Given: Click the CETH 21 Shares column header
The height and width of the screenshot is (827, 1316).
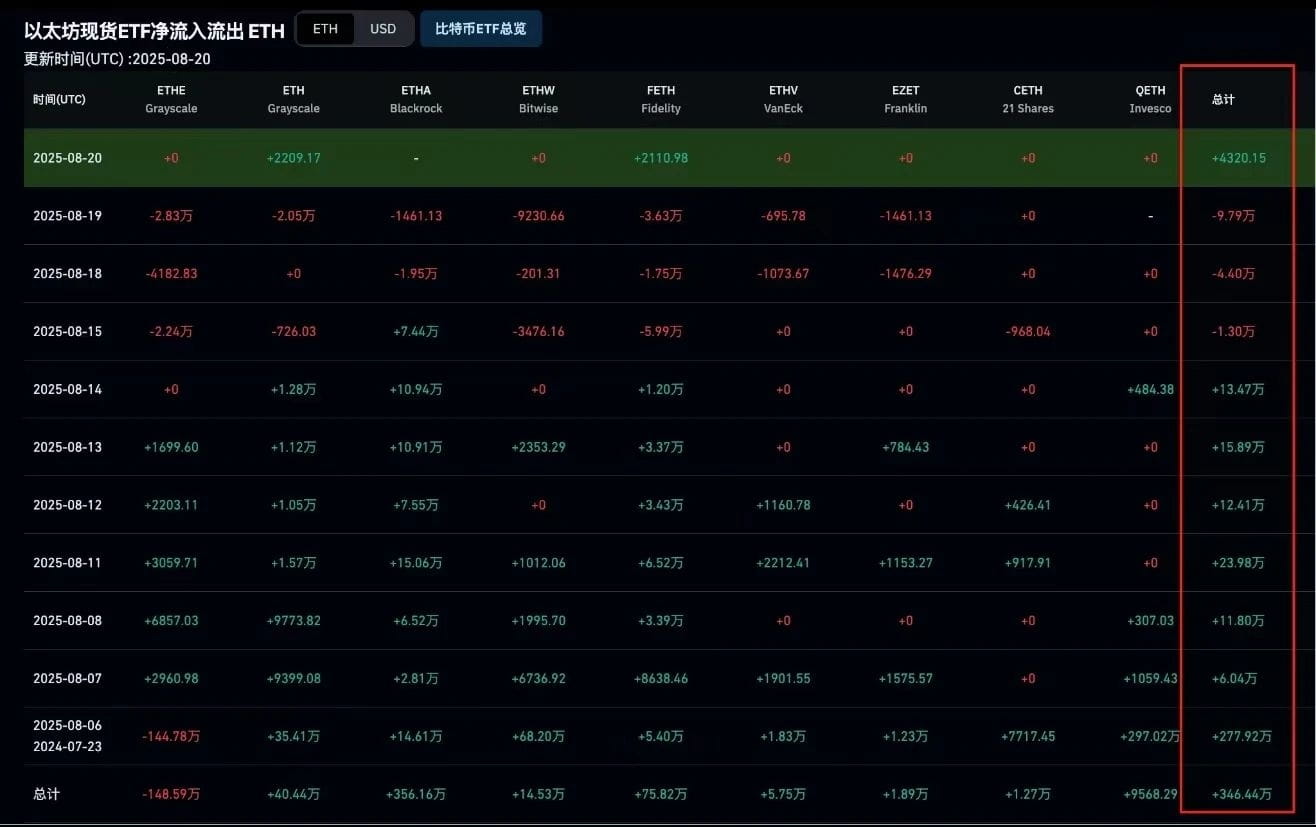Looking at the screenshot, I should tap(1028, 99).
